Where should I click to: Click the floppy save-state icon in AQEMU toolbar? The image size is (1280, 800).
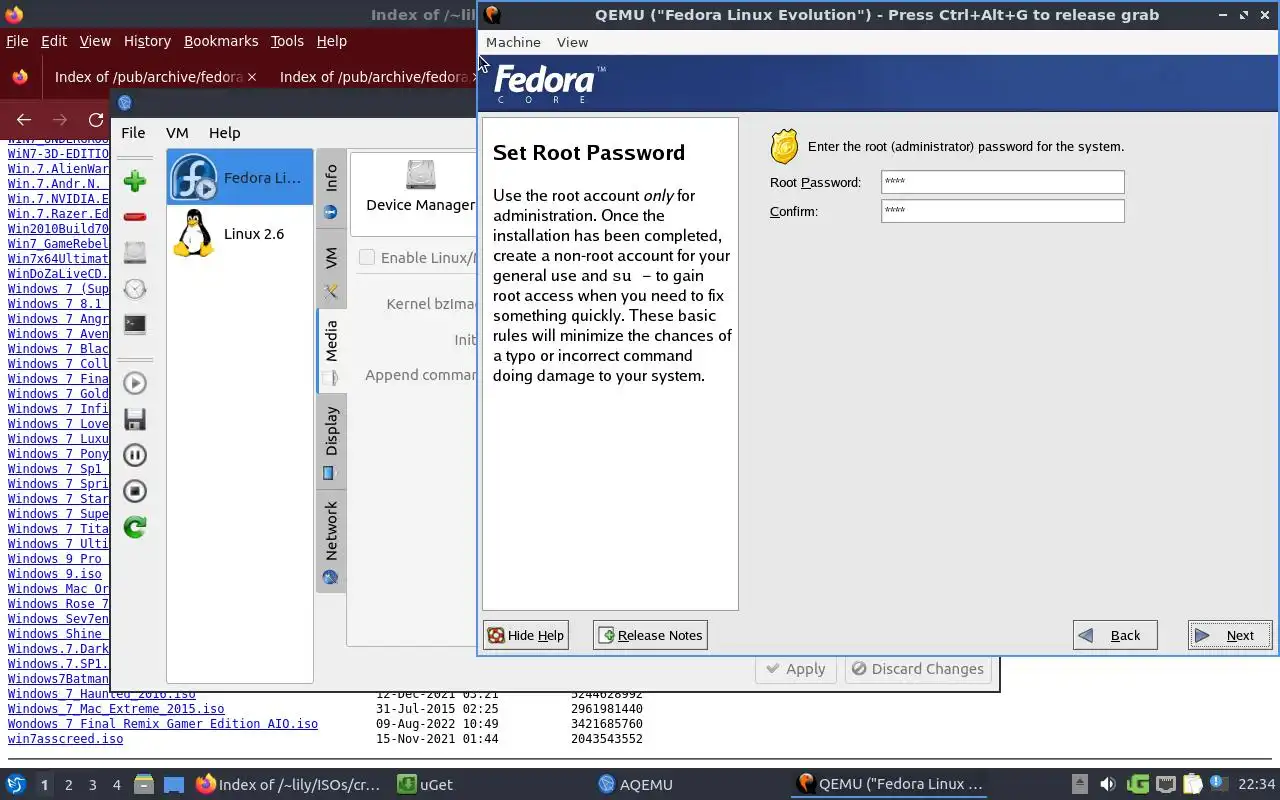click(135, 419)
